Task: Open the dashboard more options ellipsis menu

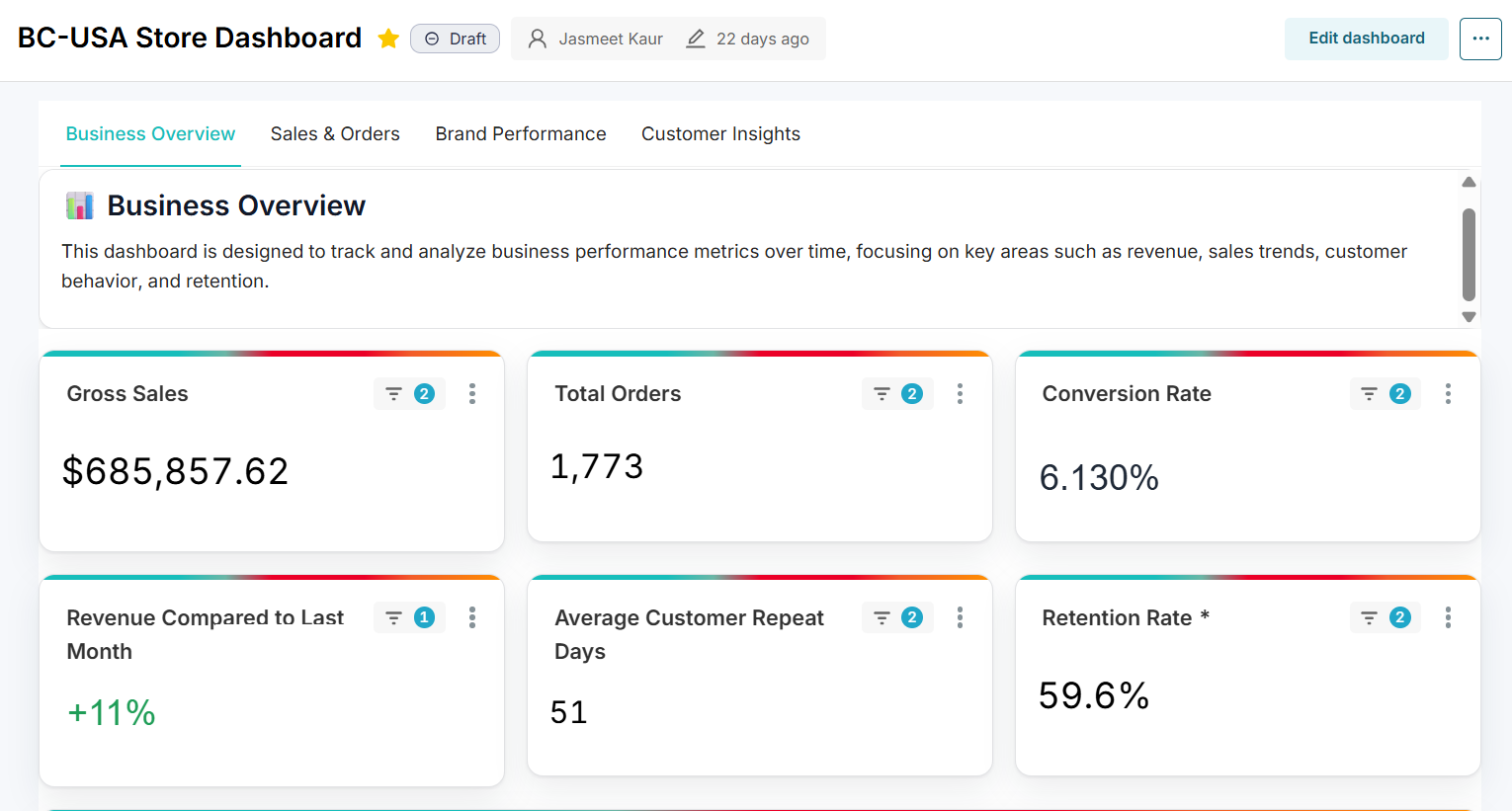Action: pos(1480,39)
